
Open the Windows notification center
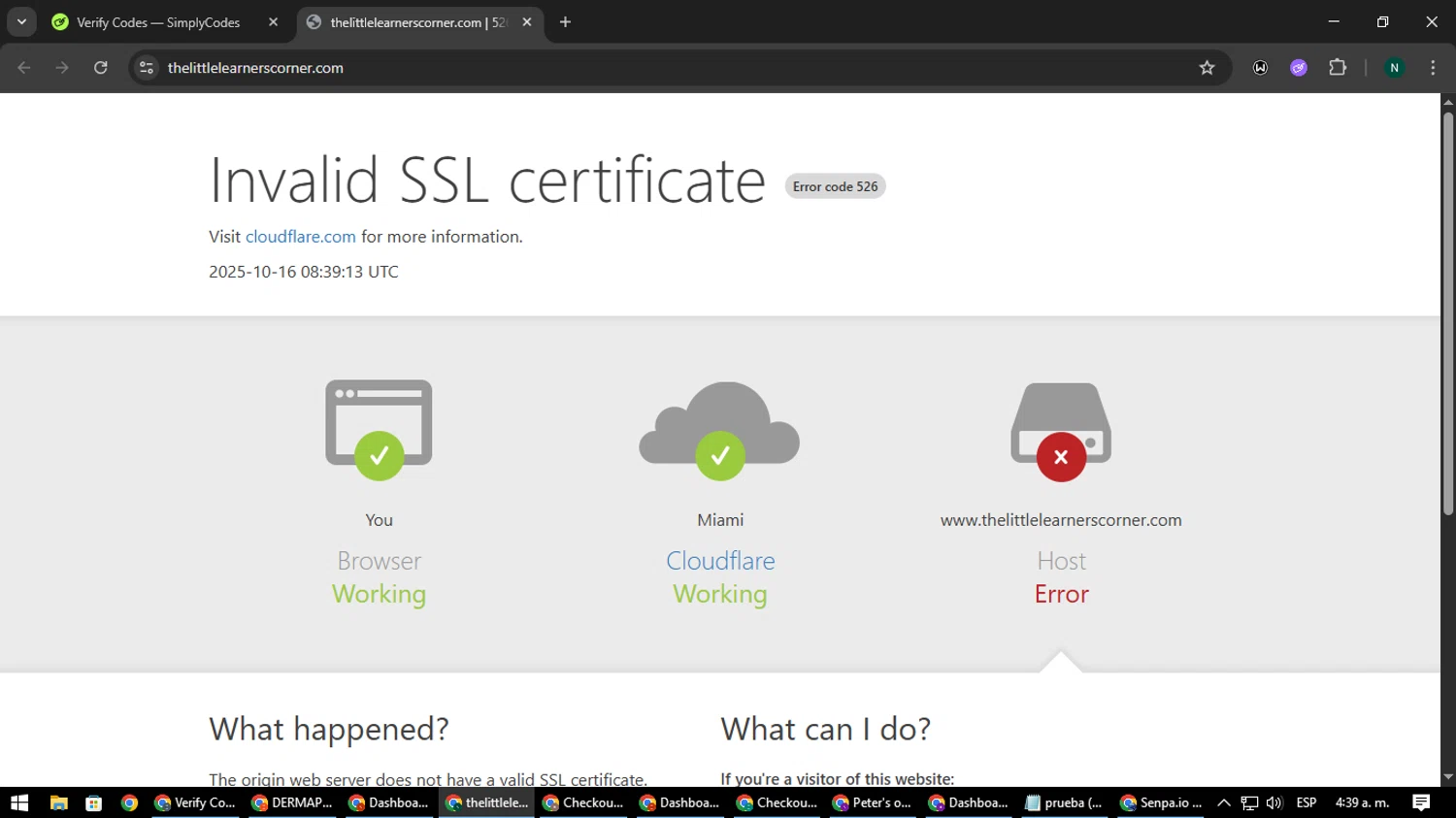pos(1421,802)
